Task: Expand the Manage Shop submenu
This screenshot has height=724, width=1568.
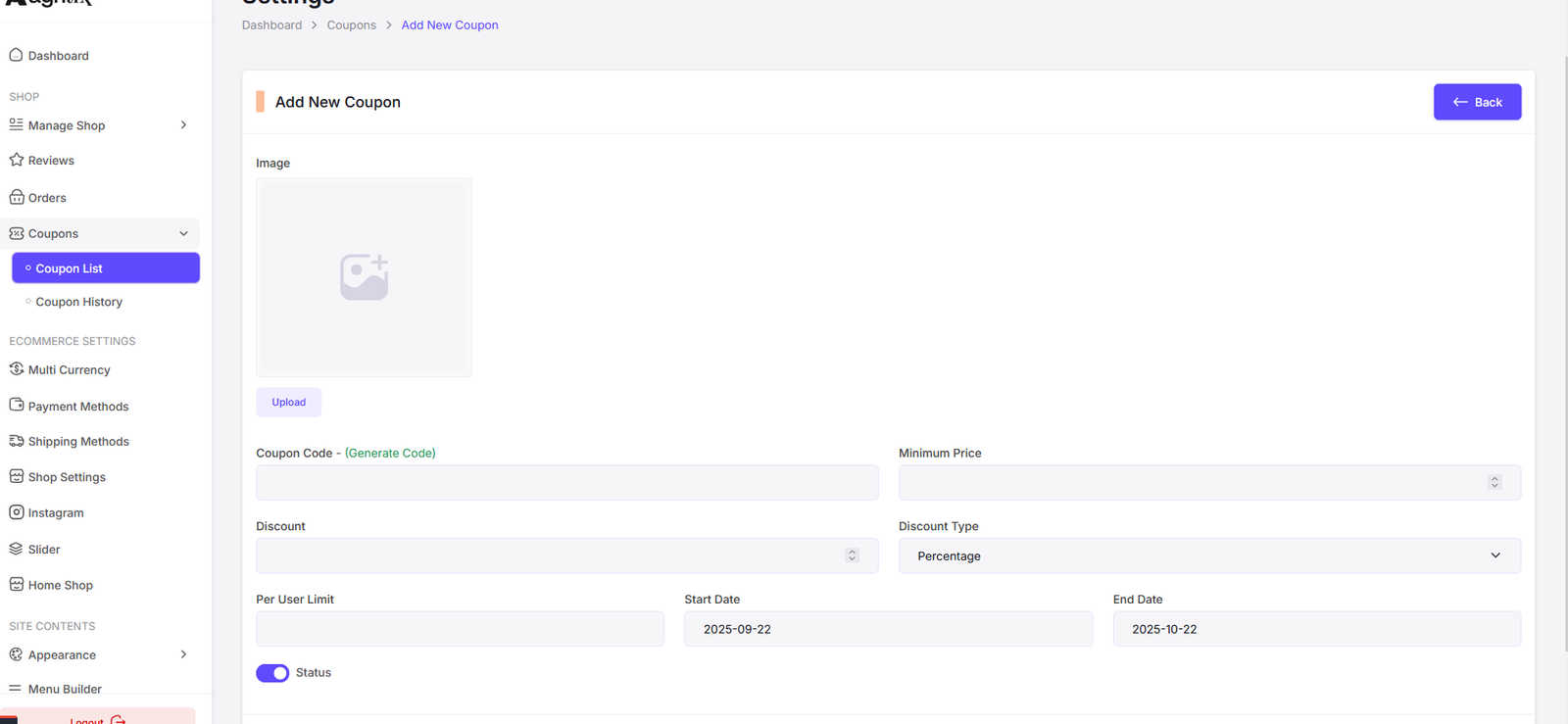Action: (183, 125)
